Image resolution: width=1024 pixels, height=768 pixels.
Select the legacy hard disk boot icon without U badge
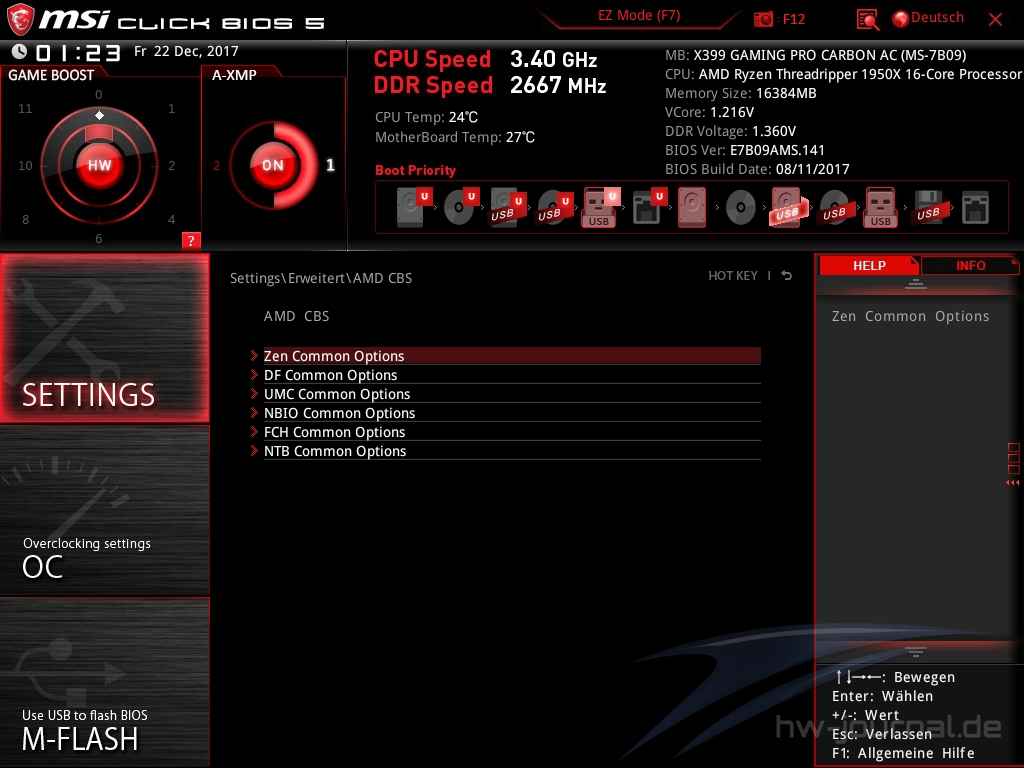[x=692, y=208]
